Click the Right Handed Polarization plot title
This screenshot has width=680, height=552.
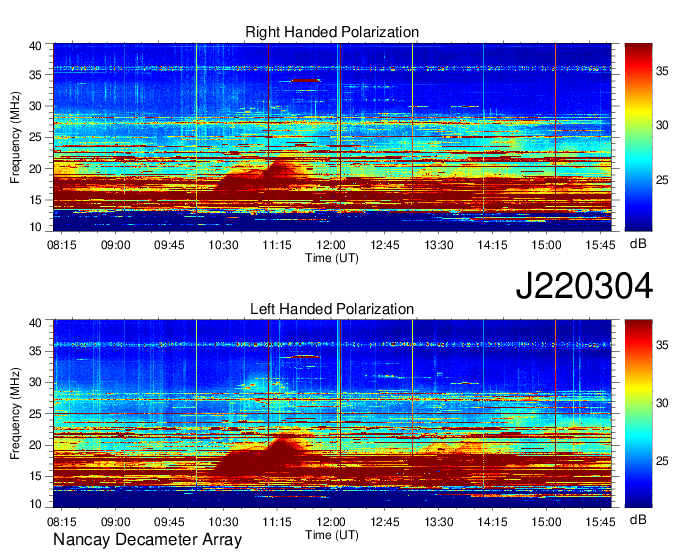pyautogui.click(x=332, y=32)
